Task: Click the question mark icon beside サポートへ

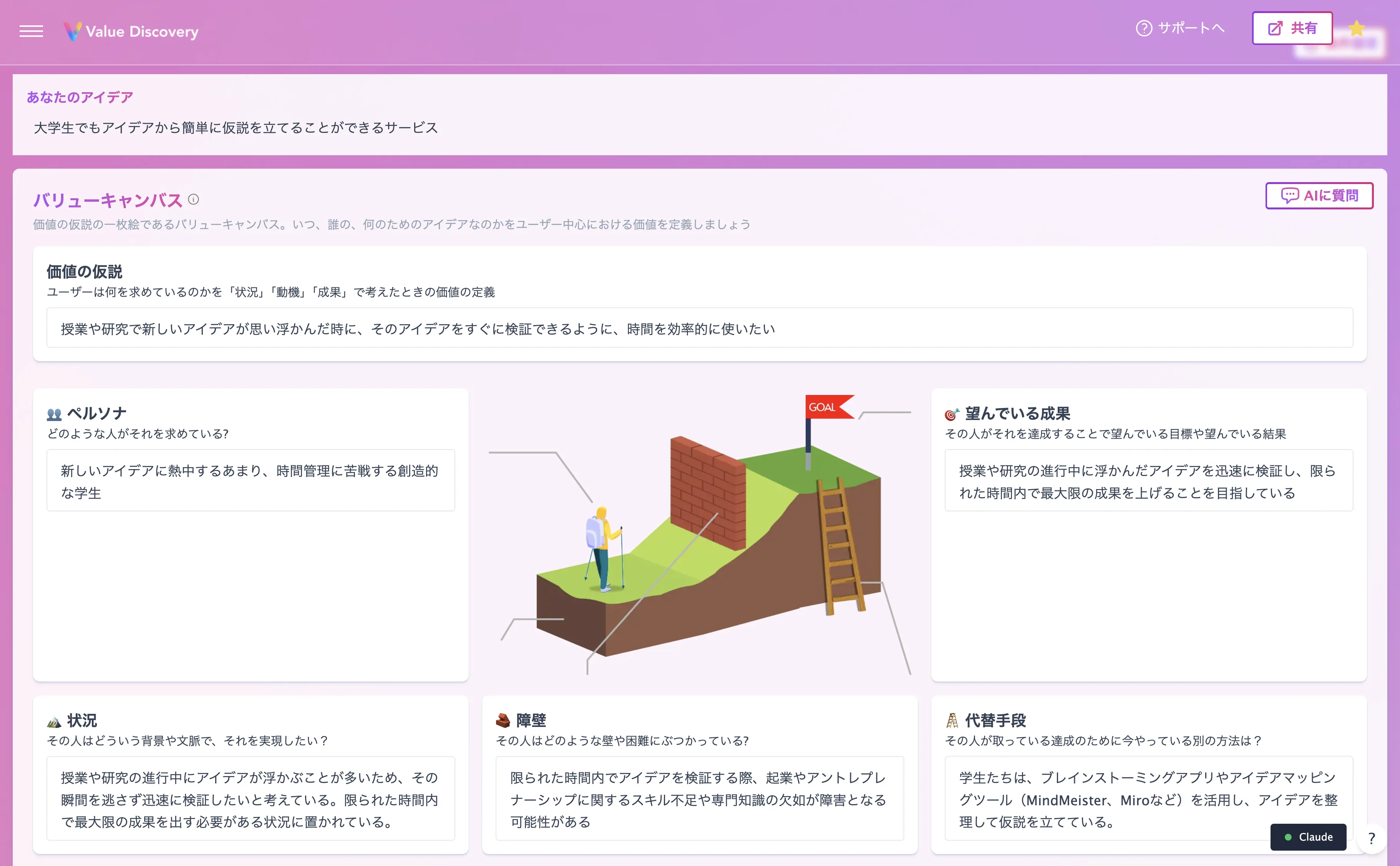Action: pos(1143,28)
